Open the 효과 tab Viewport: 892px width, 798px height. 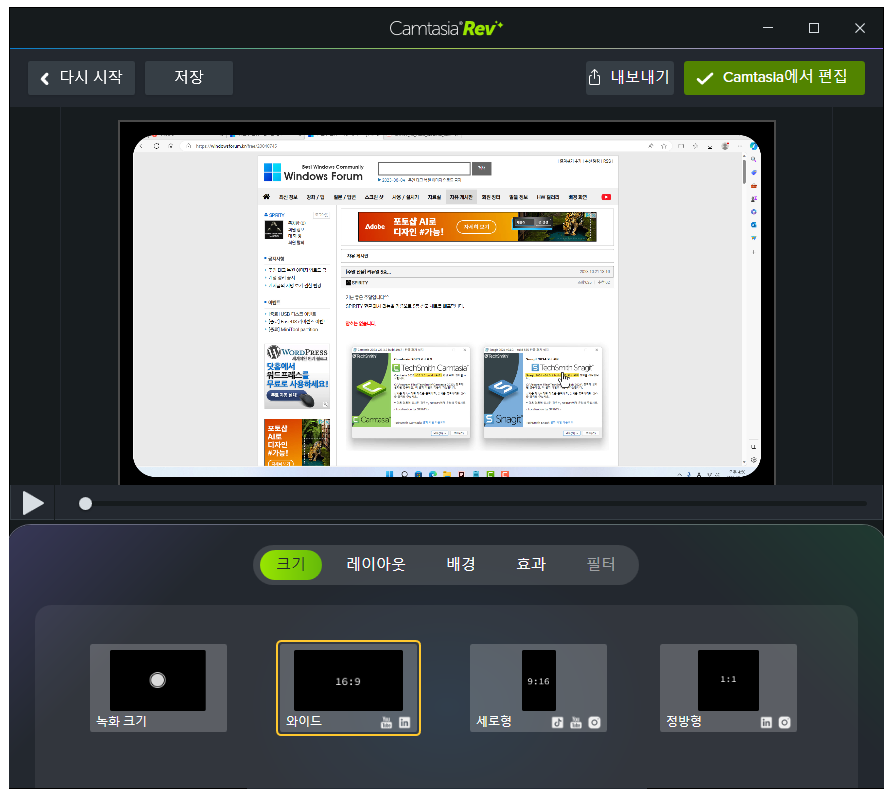pos(531,564)
